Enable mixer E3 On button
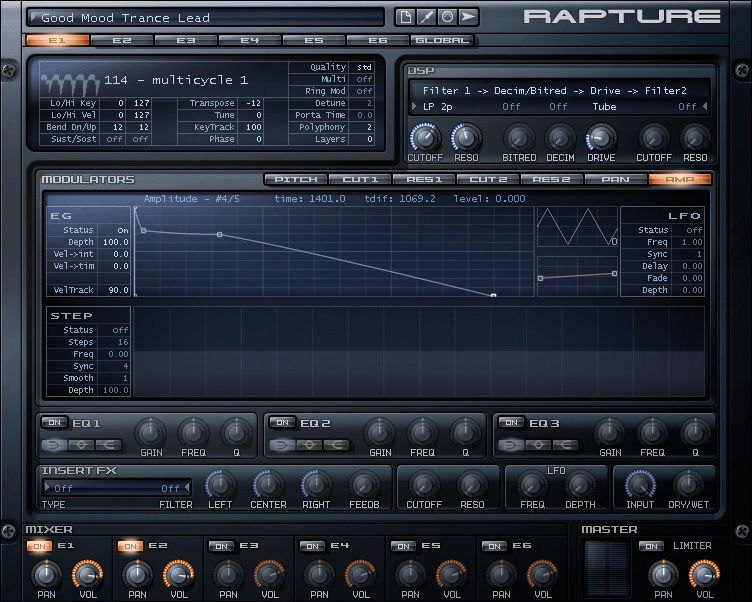 [x=222, y=546]
